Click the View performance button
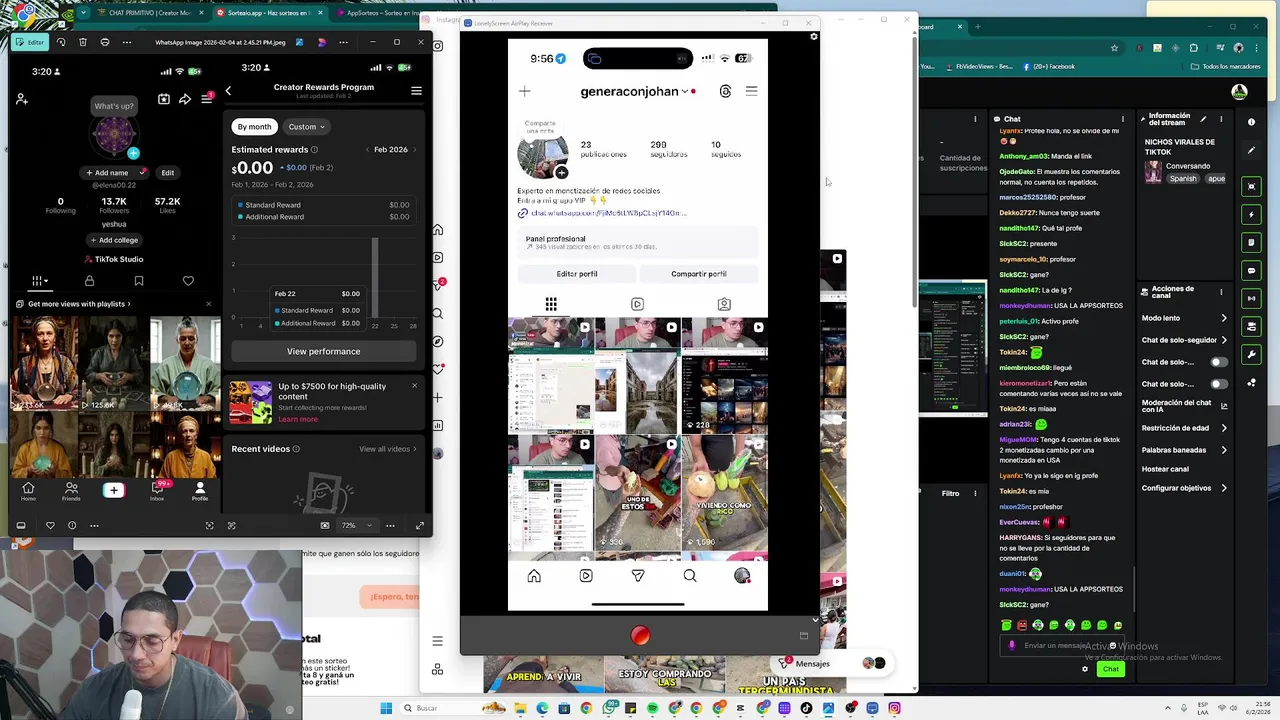1280x720 pixels. (x=324, y=351)
